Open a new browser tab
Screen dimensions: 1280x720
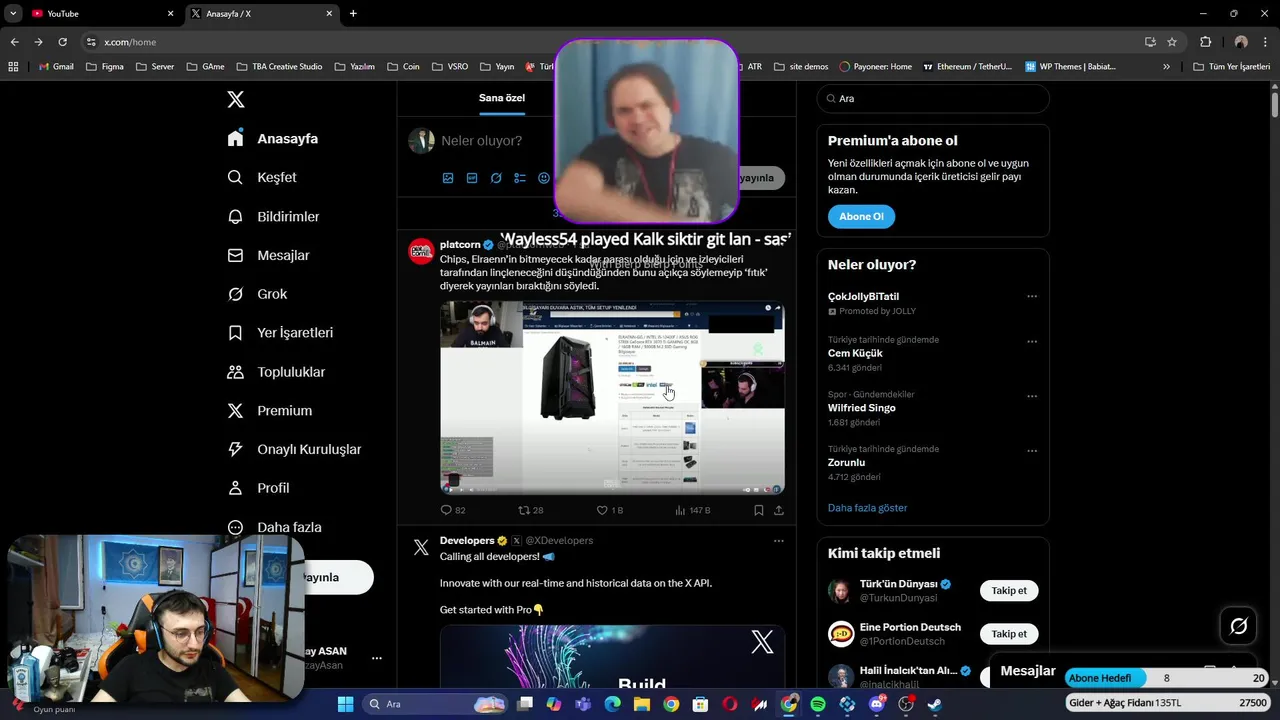[x=353, y=13]
